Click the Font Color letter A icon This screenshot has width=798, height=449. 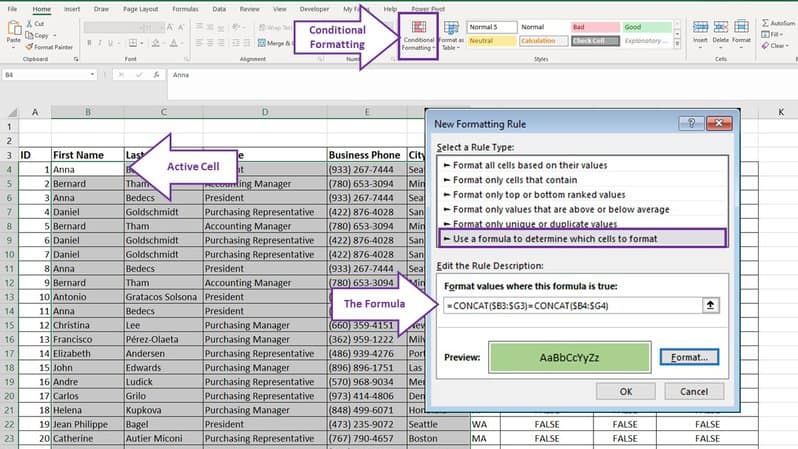[x=174, y=43]
